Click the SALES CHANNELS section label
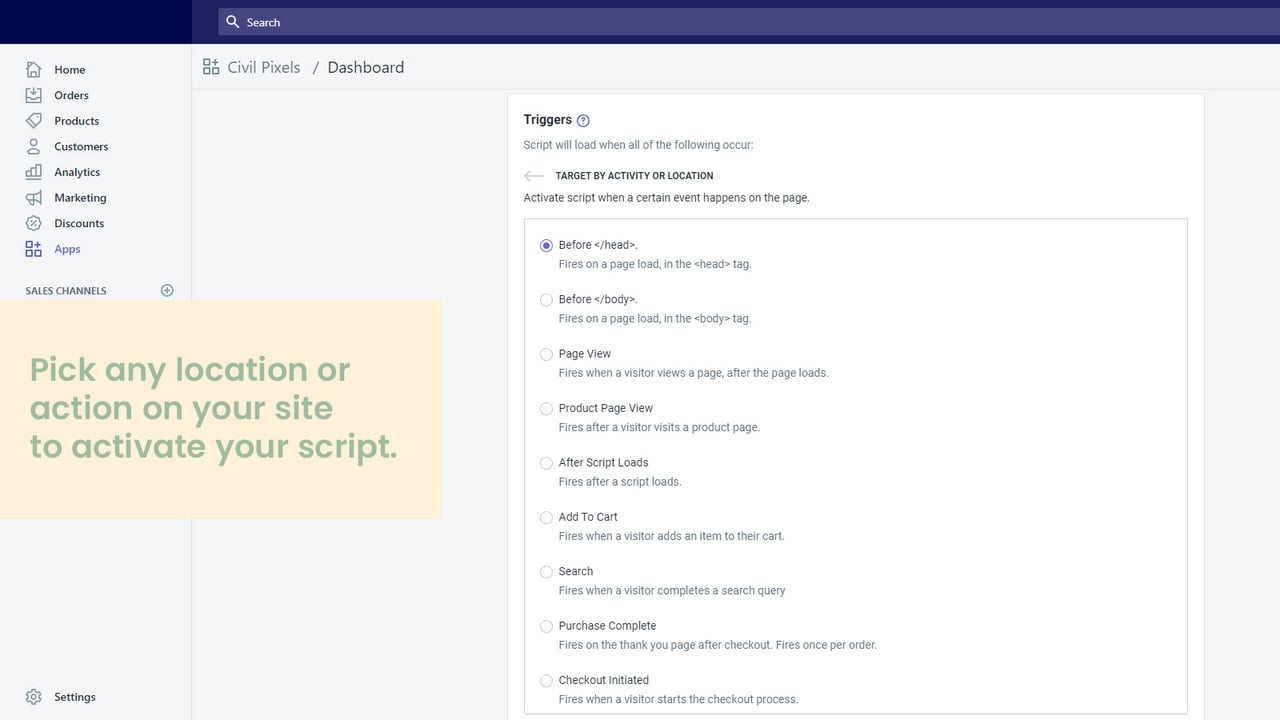The height and width of the screenshot is (720, 1280). pyautogui.click(x=66, y=291)
